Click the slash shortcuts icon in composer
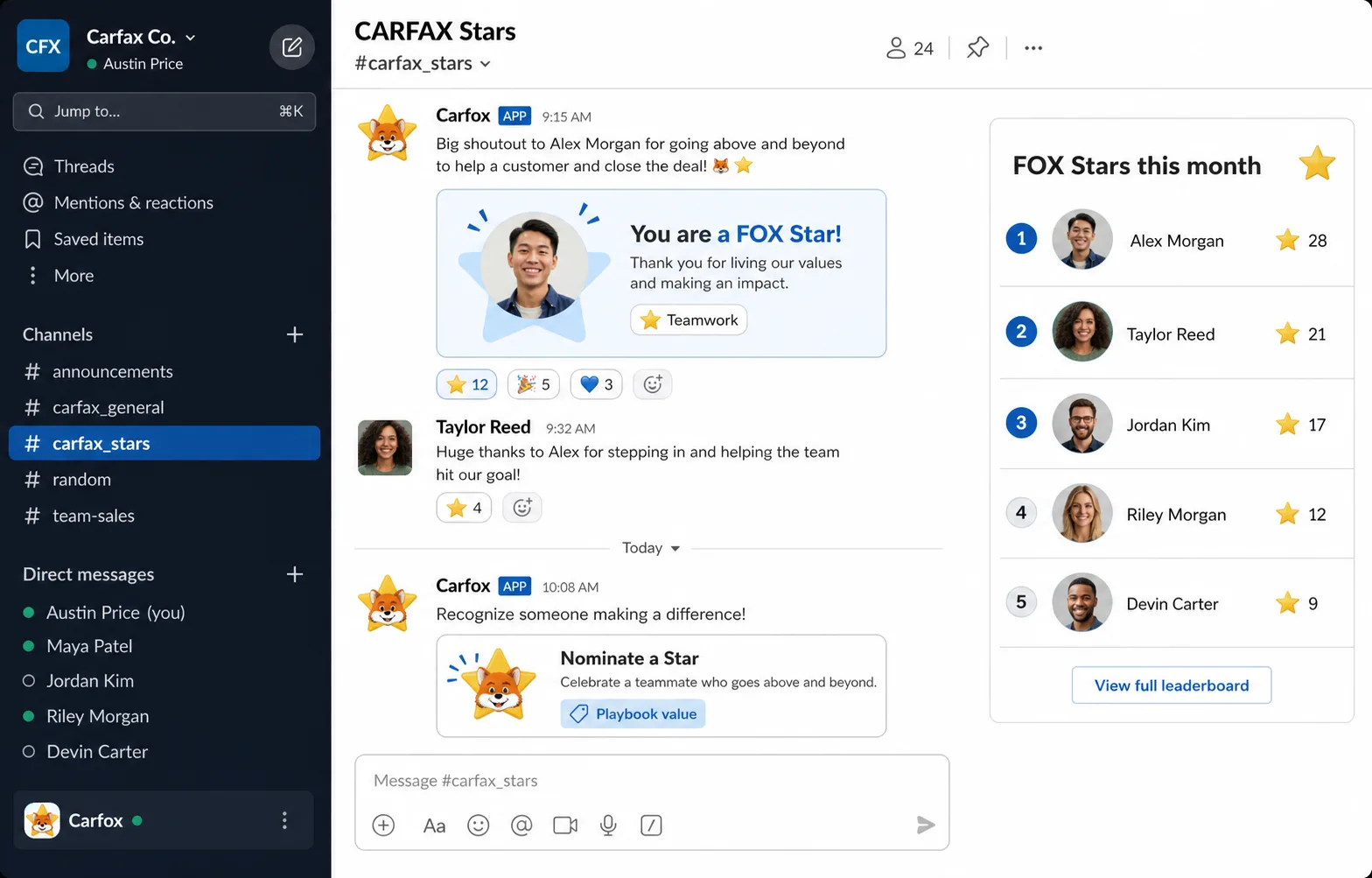 pyautogui.click(x=651, y=825)
